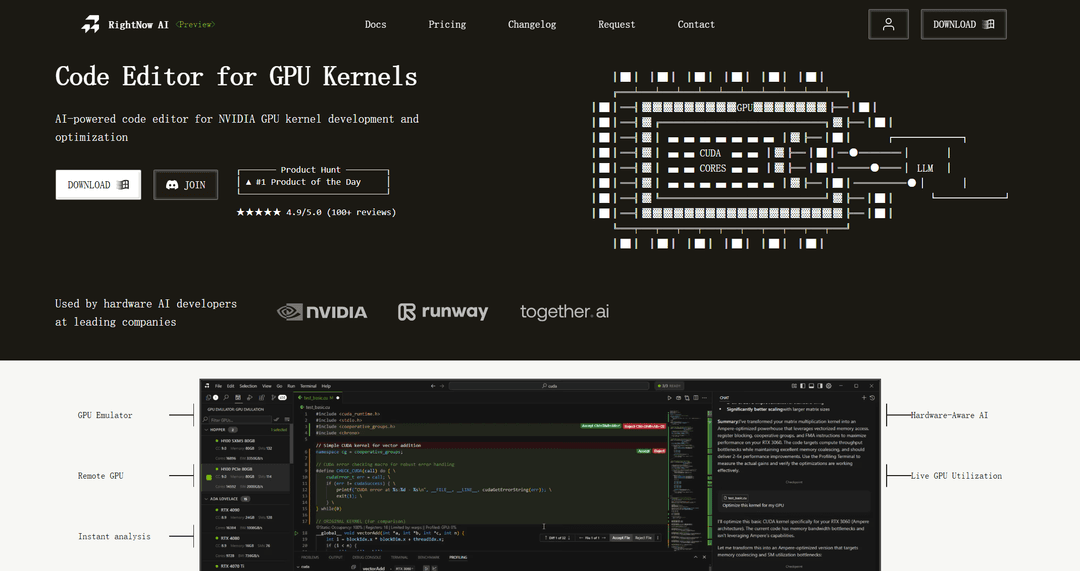1080x571 pixels.
Task: Click the Filter GPUs input field
Action: pos(240,420)
